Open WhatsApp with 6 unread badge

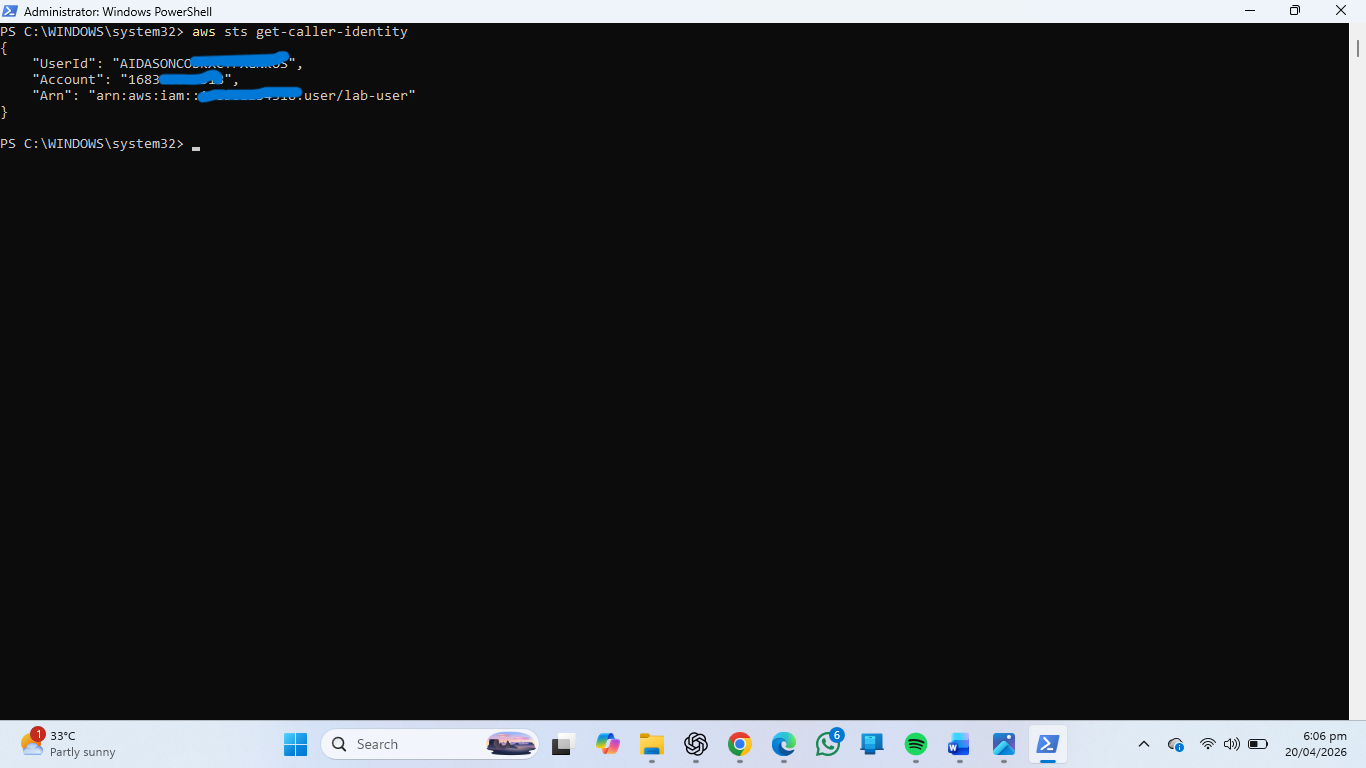point(828,744)
